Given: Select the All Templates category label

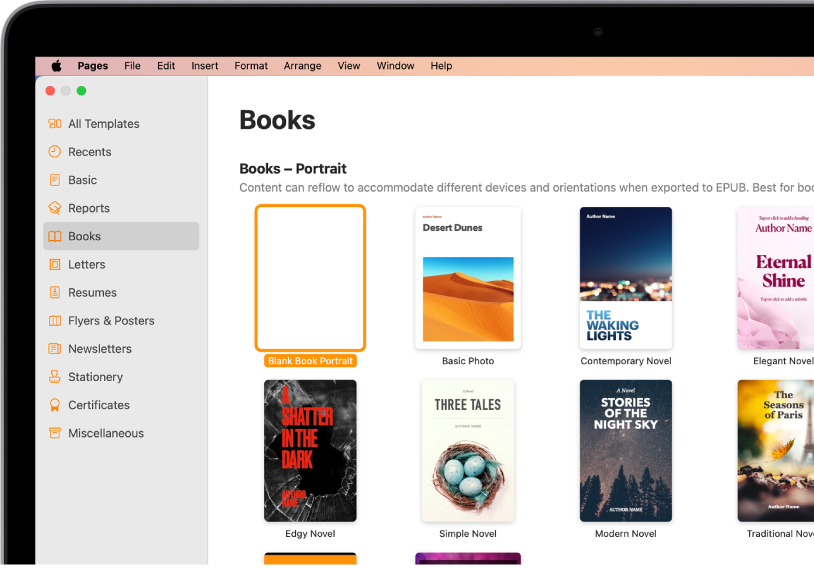Looking at the screenshot, I should click(104, 124).
